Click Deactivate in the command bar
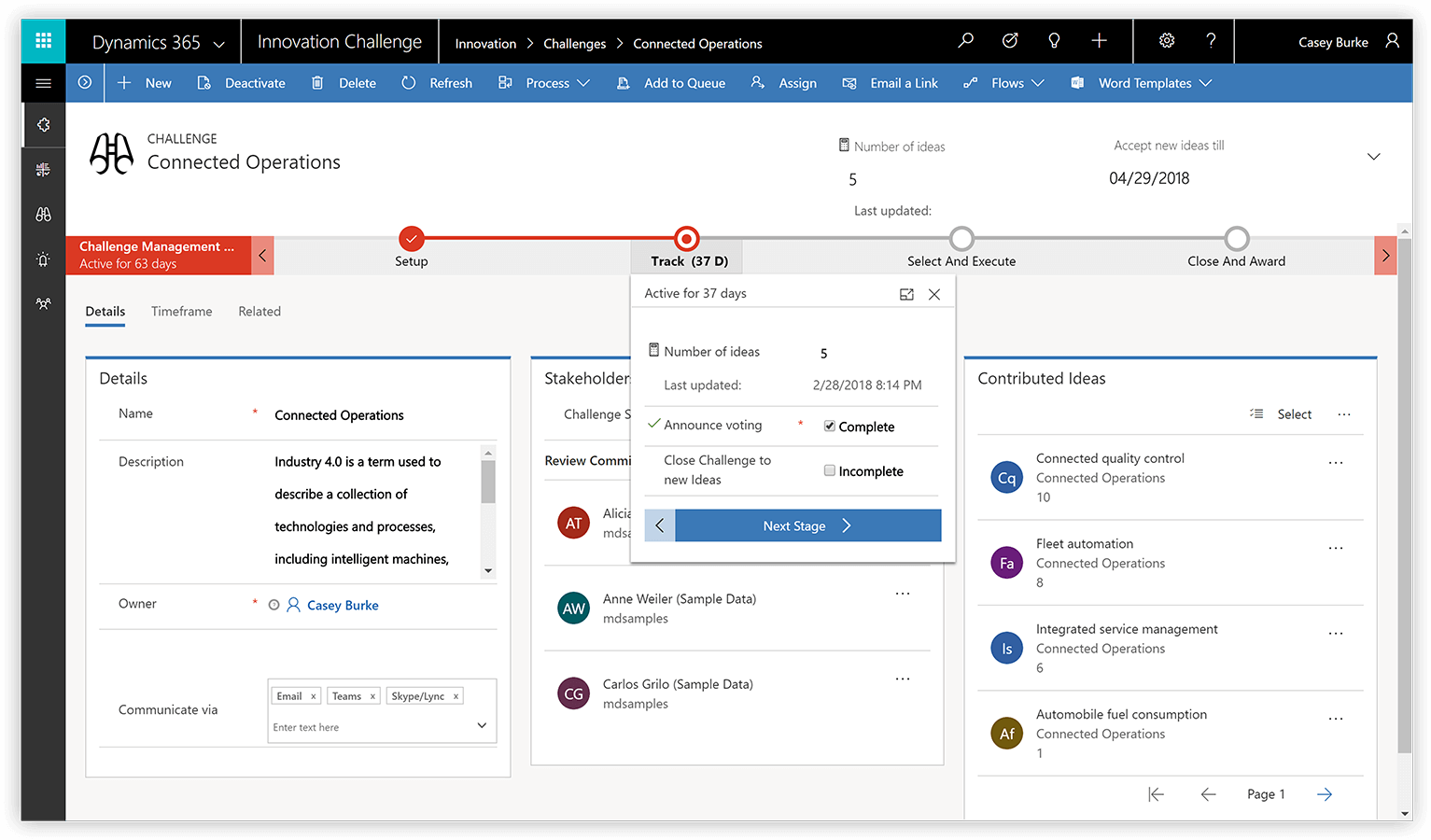The image size is (1431, 840). pyautogui.click(x=241, y=83)
